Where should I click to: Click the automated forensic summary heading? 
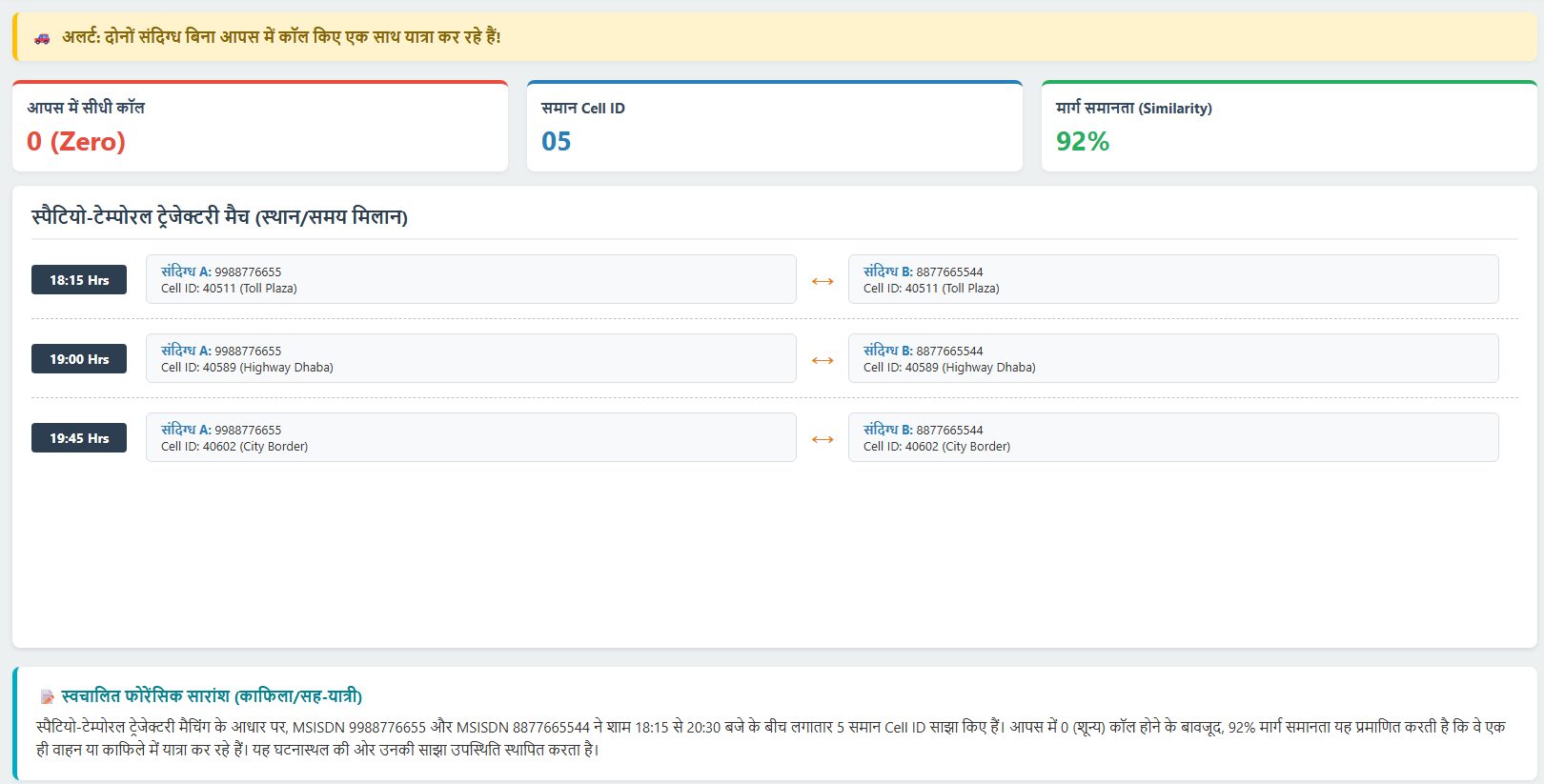coord(212,696)
